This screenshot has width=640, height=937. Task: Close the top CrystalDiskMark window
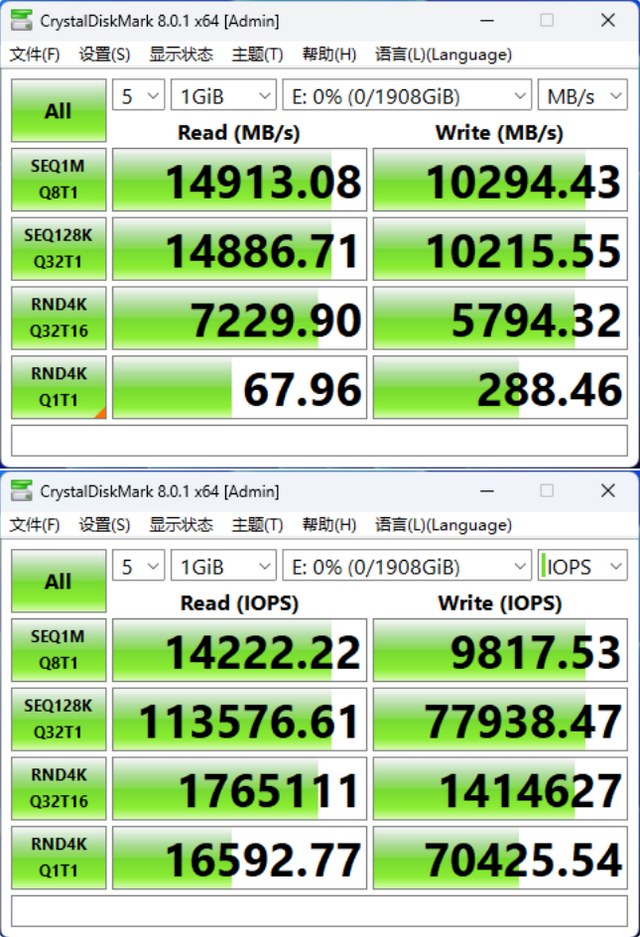point(608,20)
